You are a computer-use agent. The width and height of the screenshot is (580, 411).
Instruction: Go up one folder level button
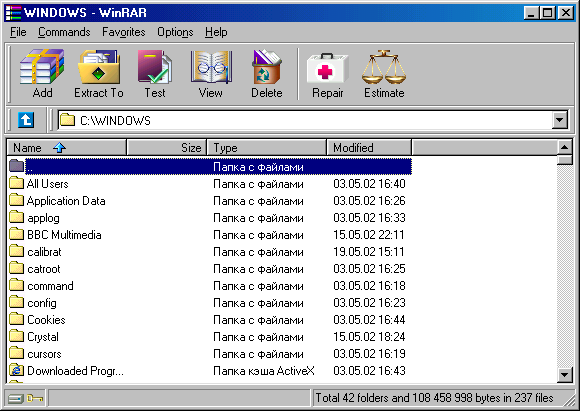pos(26,120)
